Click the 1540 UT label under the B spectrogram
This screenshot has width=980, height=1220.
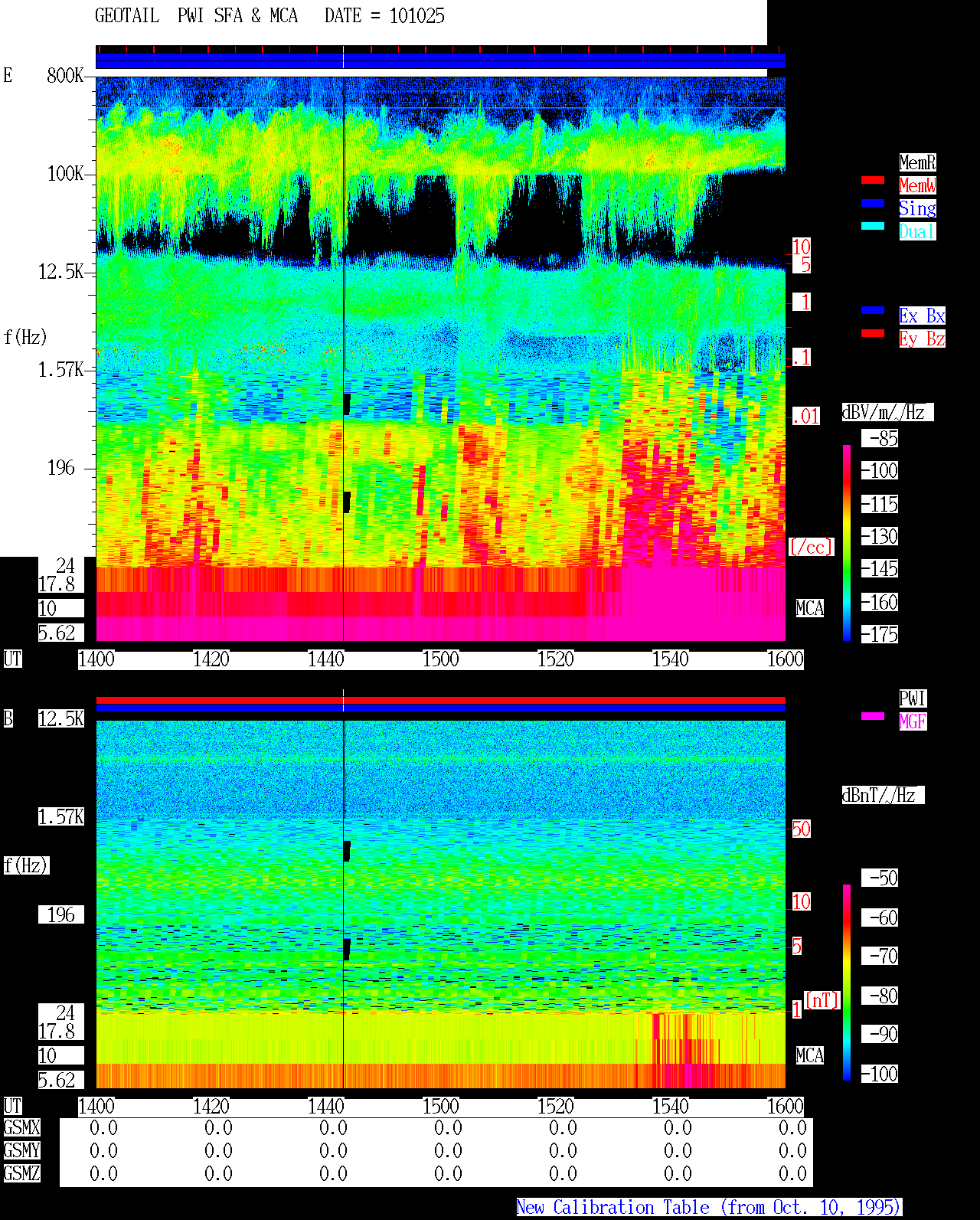671,1107
